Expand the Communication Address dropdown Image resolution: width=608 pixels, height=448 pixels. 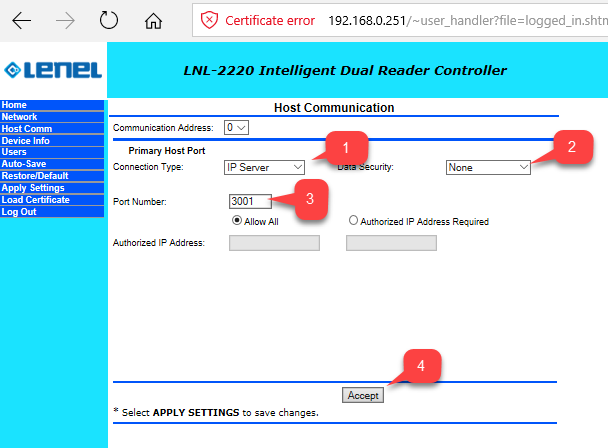236,128
